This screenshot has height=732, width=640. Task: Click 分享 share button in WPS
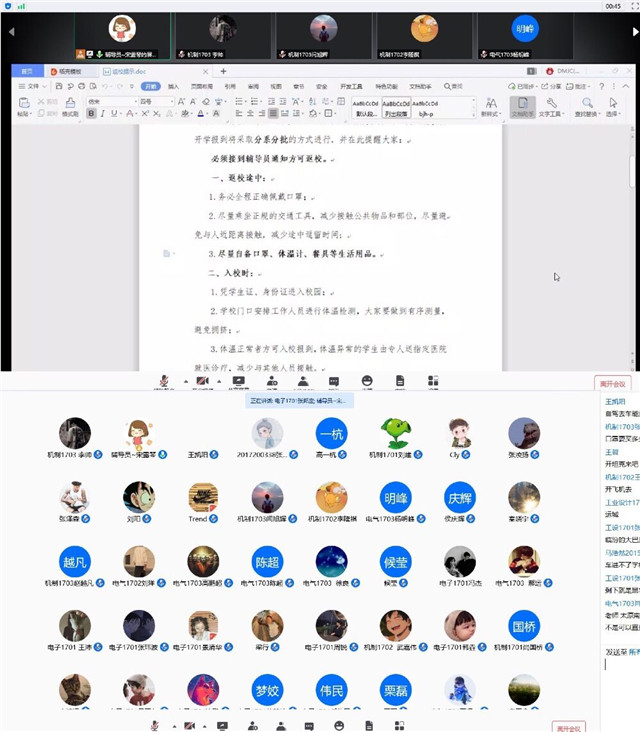(x=551, y=86)
